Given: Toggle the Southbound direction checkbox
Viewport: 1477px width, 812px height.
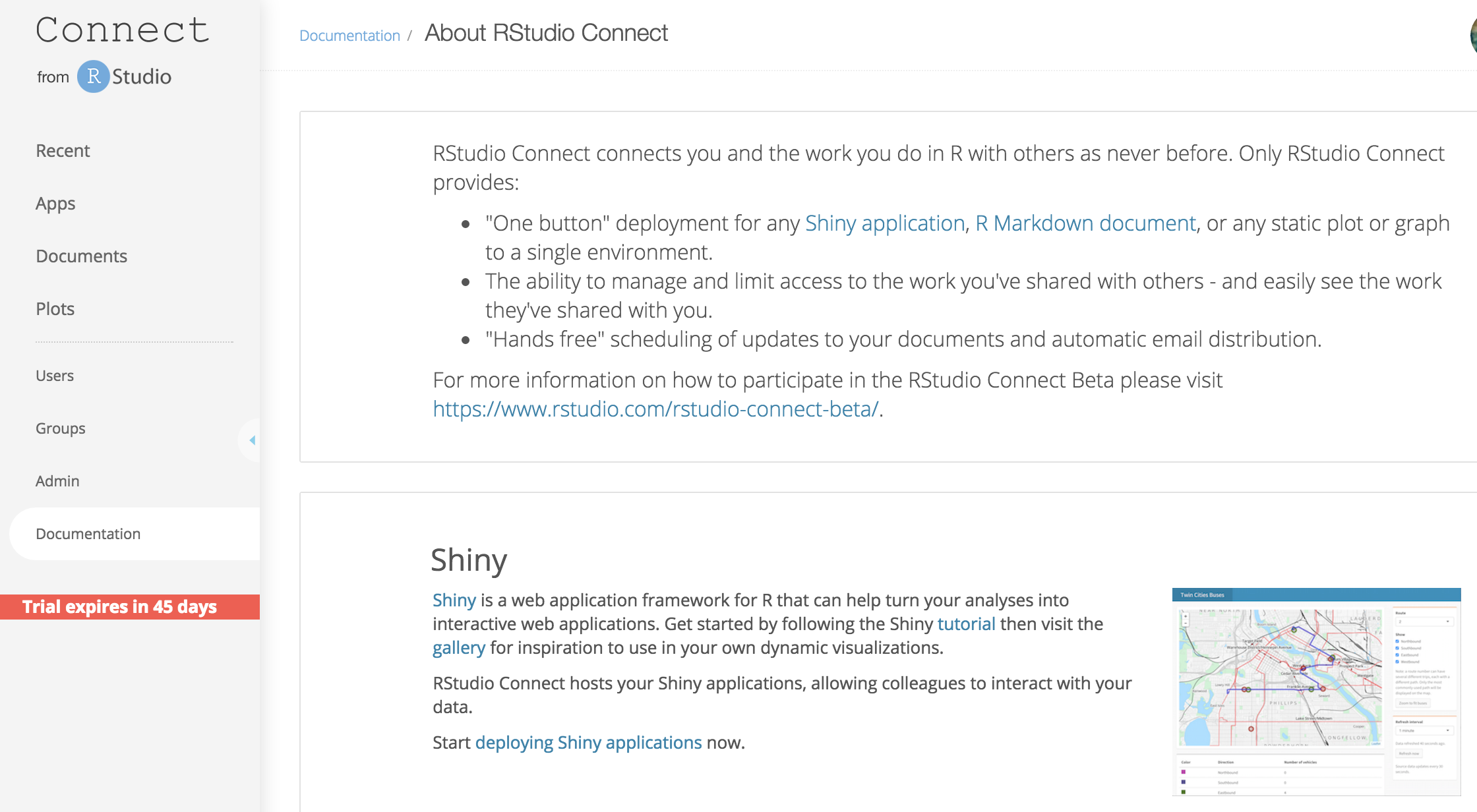Looking at the screenshot, I should 1397,649.
